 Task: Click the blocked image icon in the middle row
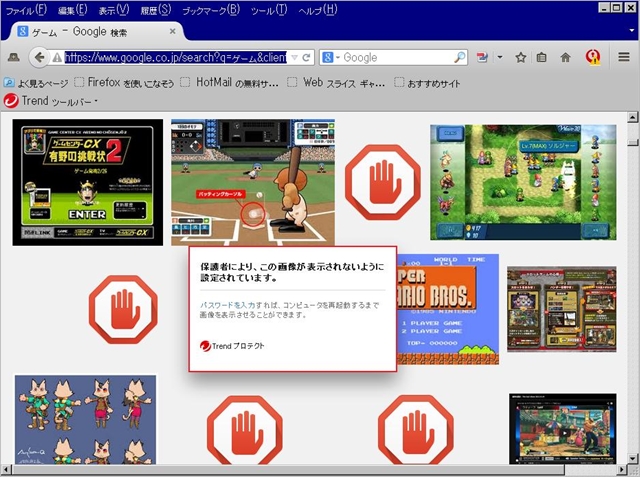tap(123, 309)
